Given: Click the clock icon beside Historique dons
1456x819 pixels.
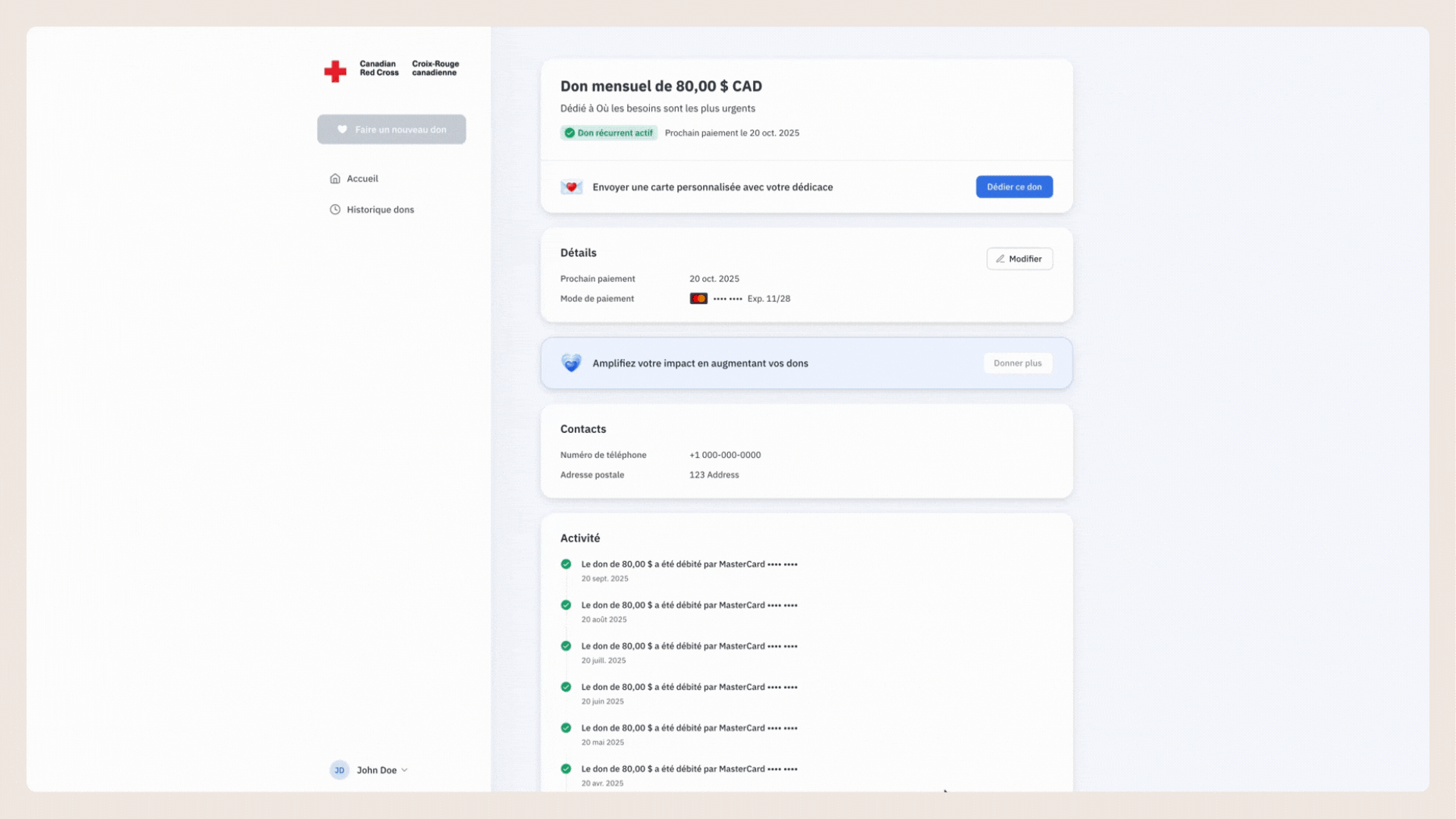Looking at the screenshot, I should [335, 210].
